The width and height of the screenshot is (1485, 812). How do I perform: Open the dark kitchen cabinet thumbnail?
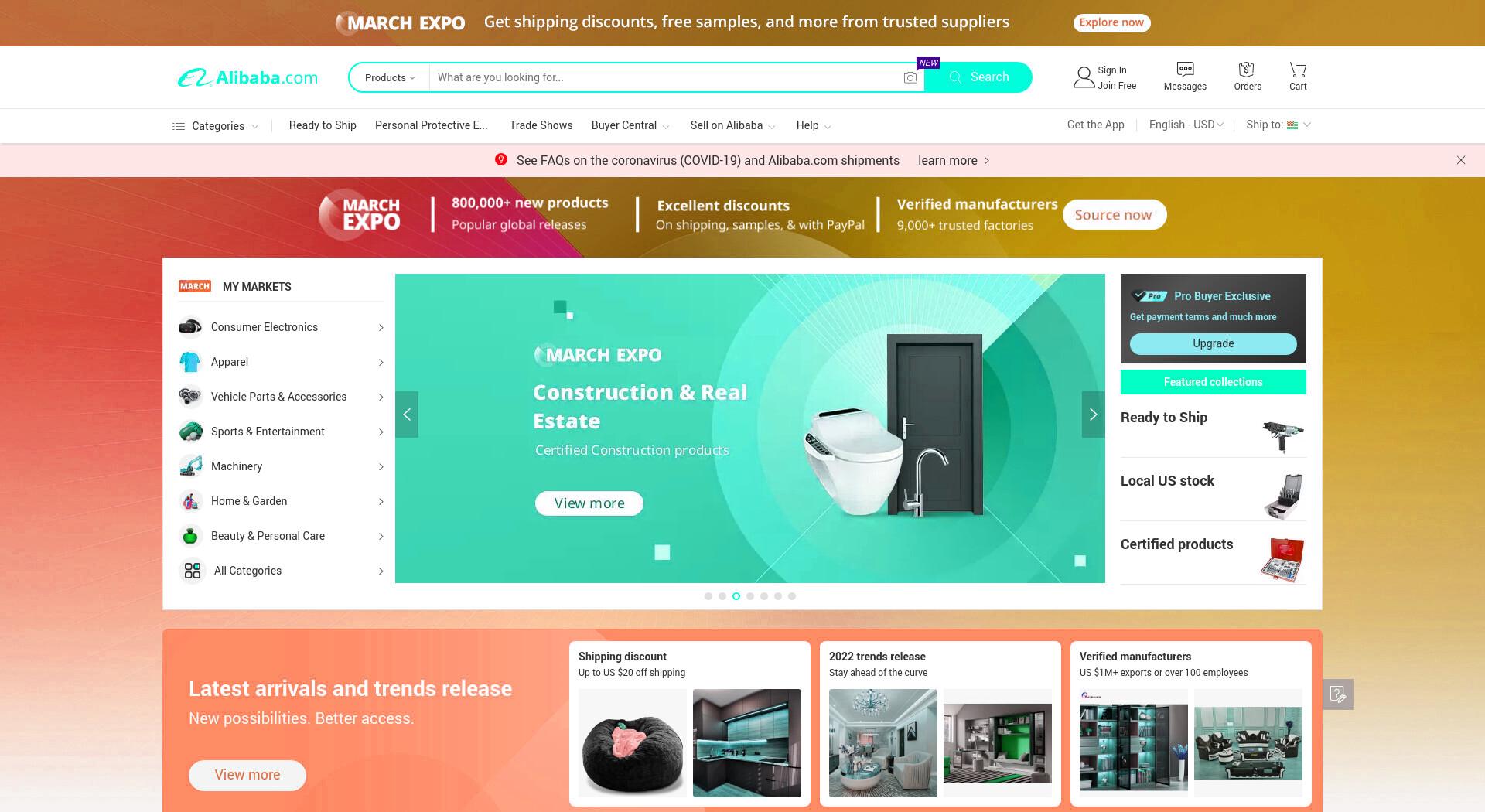tap(747, 743)
